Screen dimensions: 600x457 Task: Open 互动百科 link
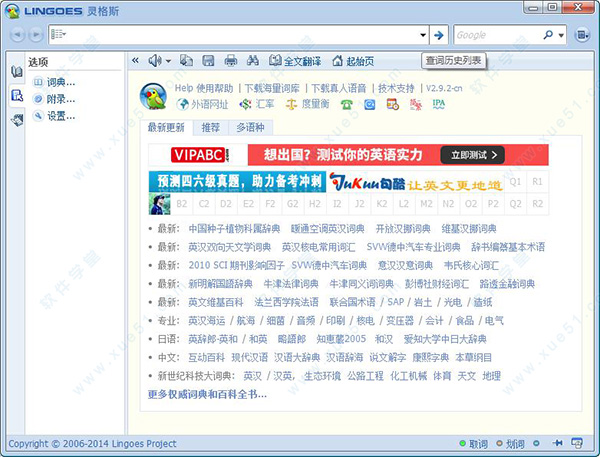pyautogui.click(x=207, y=357)
